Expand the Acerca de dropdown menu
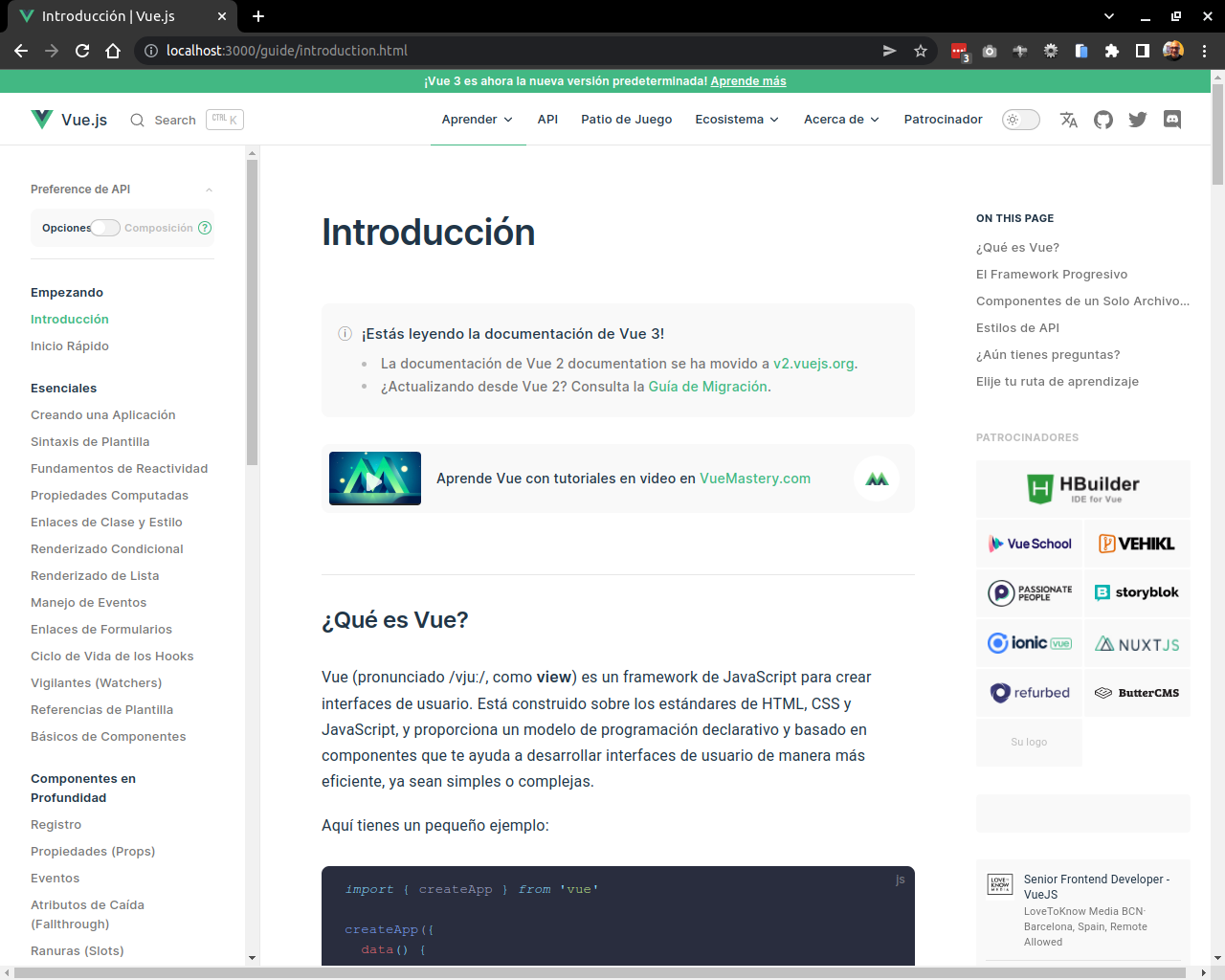The width and height of the screenshot is (1225, 980). pos(841,120)
